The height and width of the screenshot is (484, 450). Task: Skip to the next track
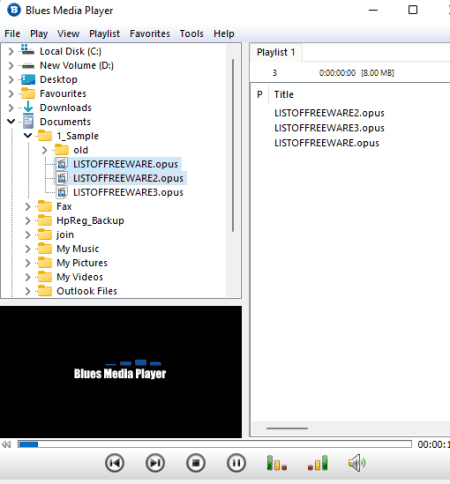coord(155,463)
